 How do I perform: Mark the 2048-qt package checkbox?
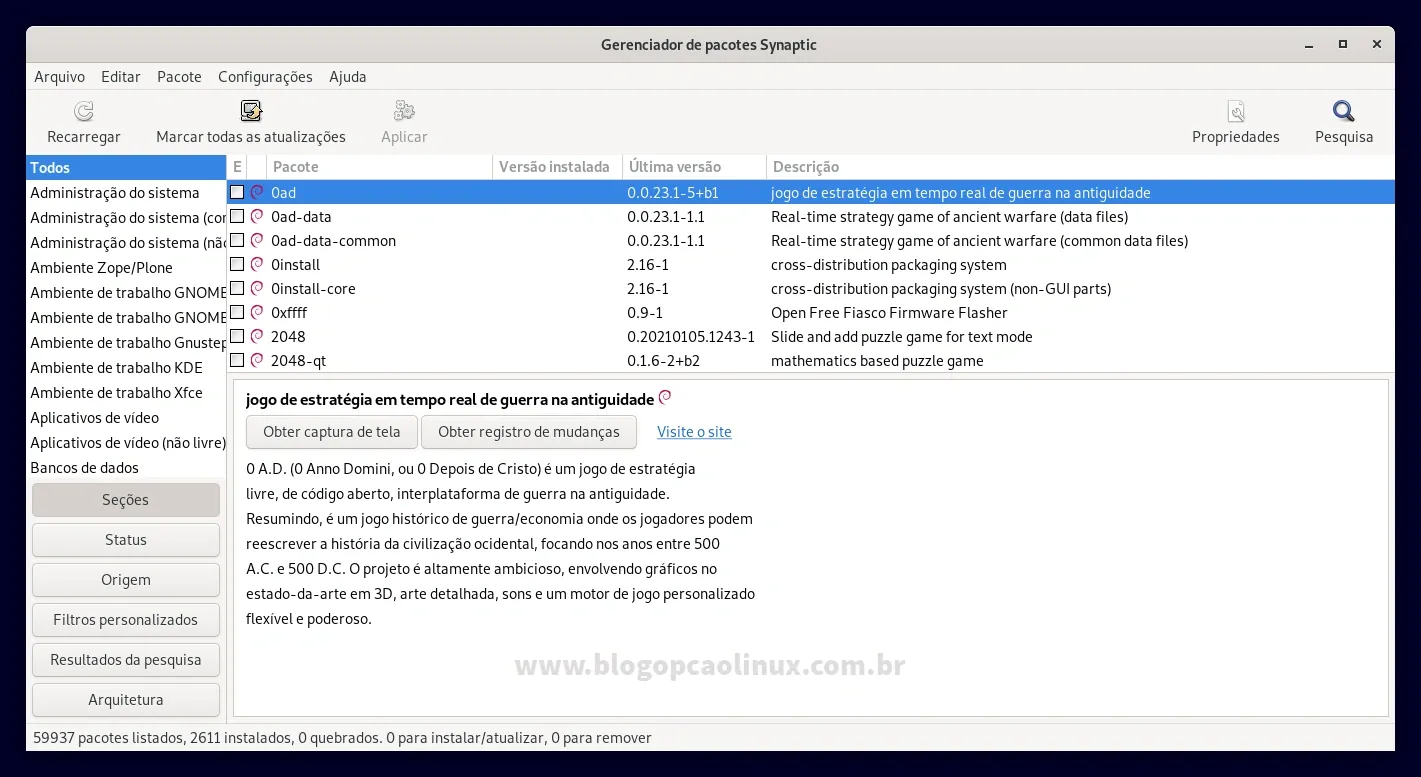[237, 360]
